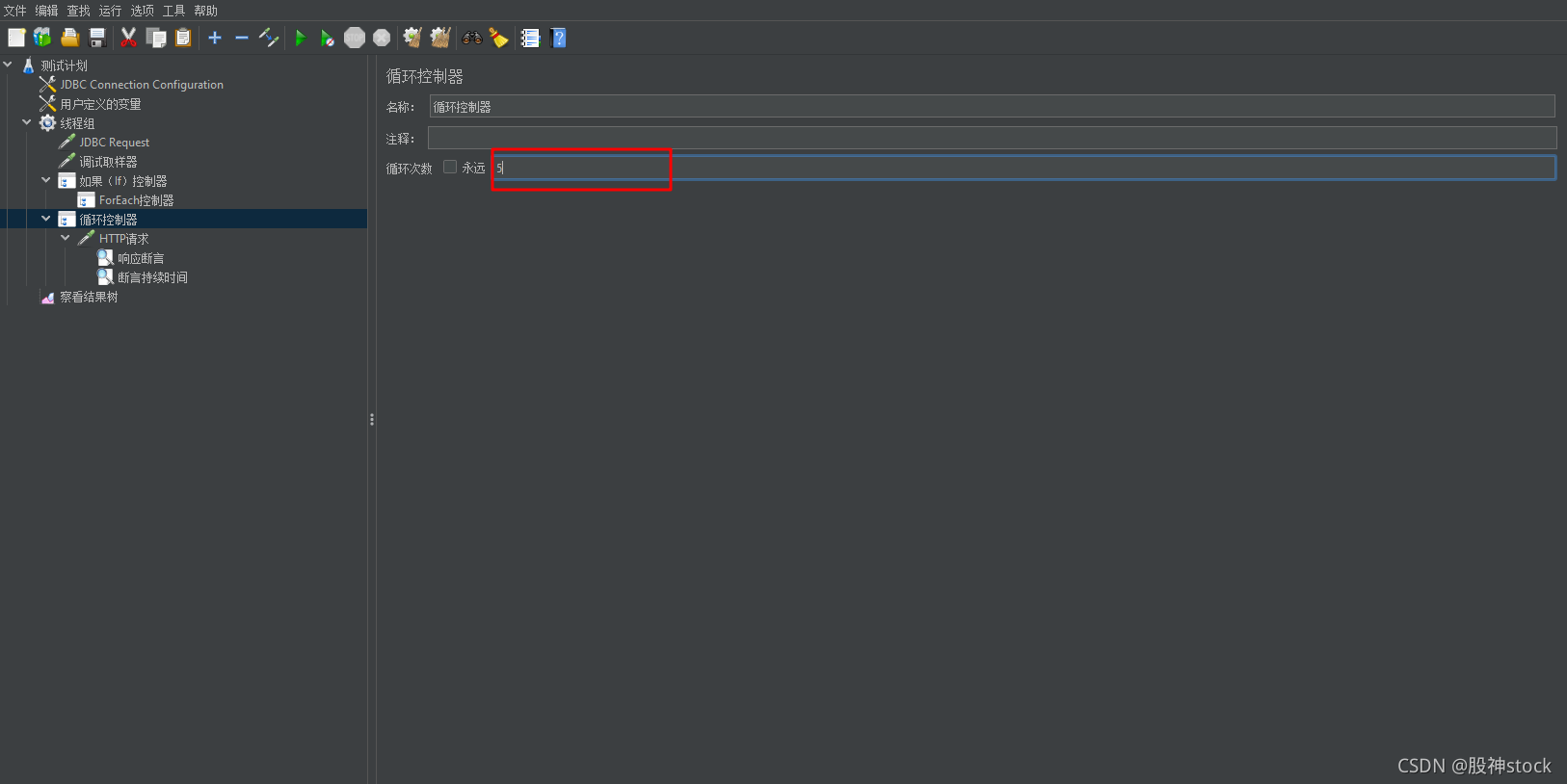Click the 响应断言 magnifier icon
The width and height of the screenshot is (1567, 784).
coord(105,257)
